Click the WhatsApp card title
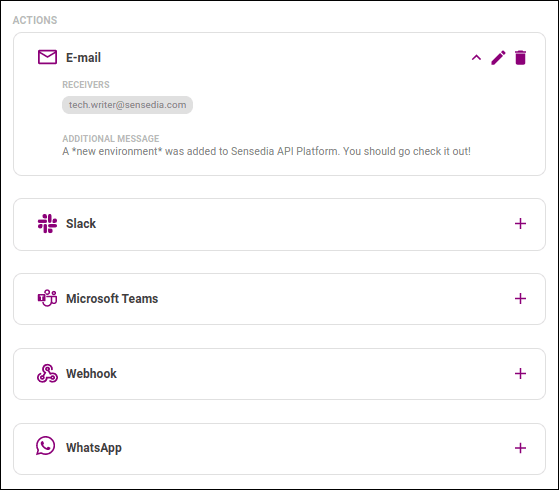Screen dimensions: 559x490 click(94, 448)
